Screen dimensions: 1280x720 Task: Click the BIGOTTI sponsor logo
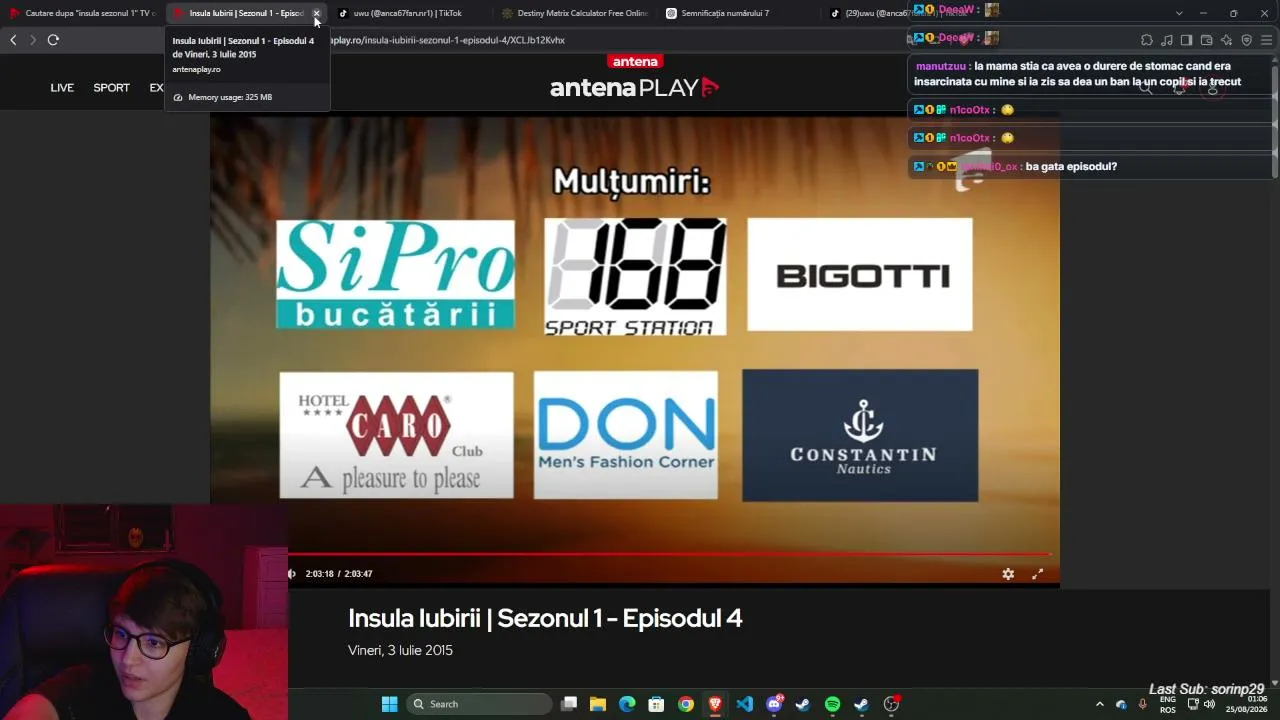pyautogui.click(x=860, y=274)
